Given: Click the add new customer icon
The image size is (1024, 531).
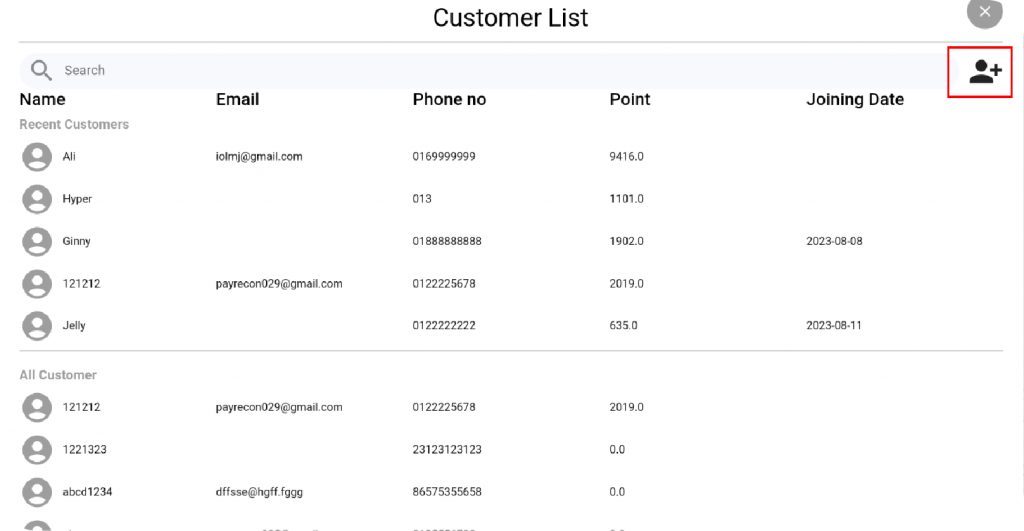Looking at the screenshot, I should (985, 71).
